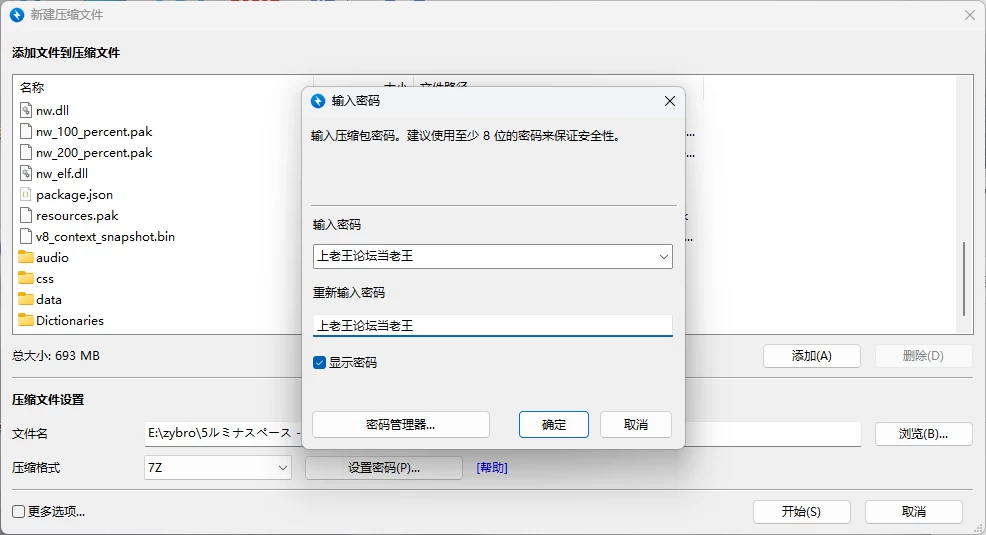The width and height of the screenshot is (986, 535).
Task: Click the app logo in 输入密码 dialog title
Action: coord(318,101)
